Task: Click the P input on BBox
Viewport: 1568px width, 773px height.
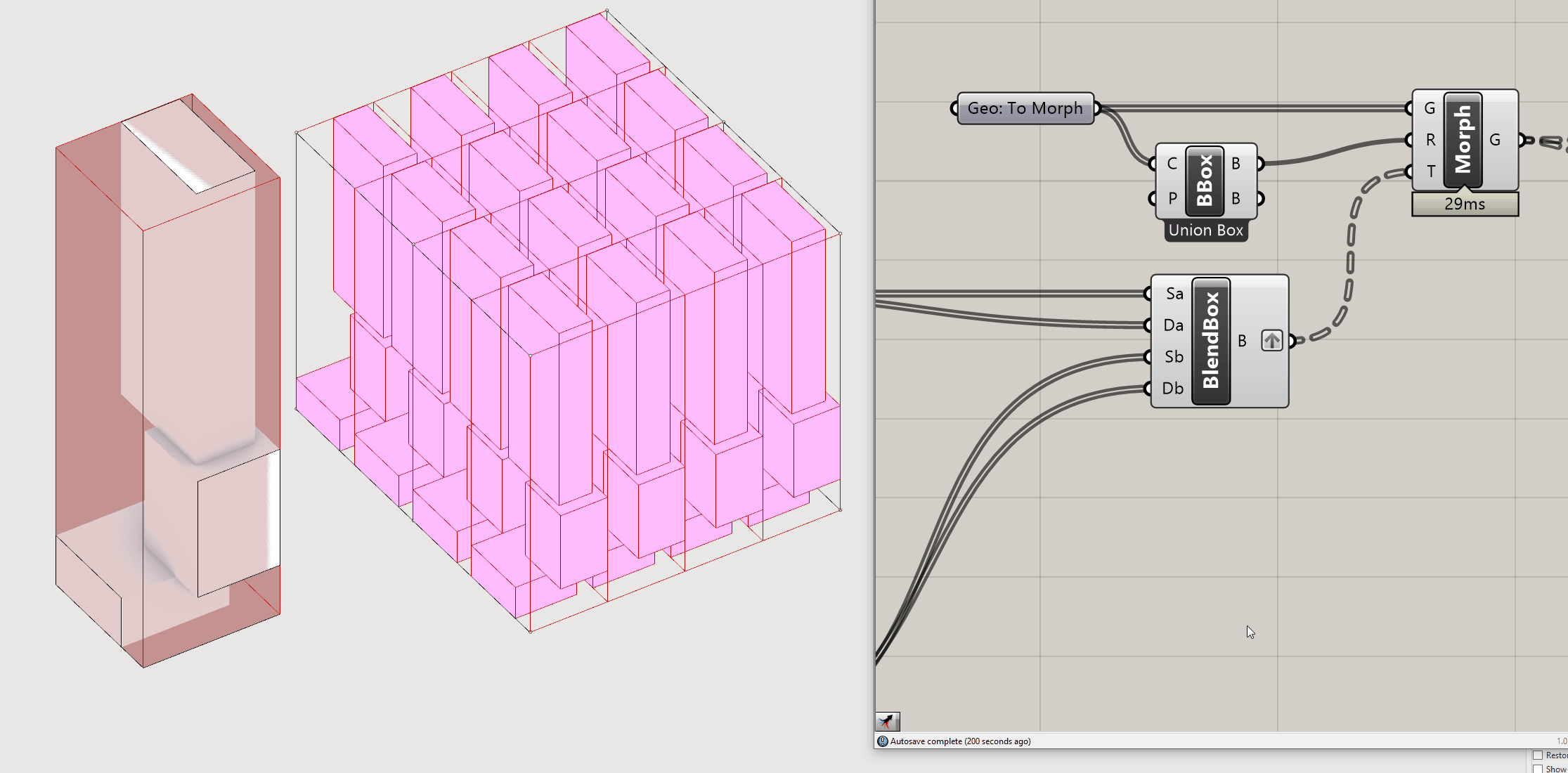Action: (1172, 198)
